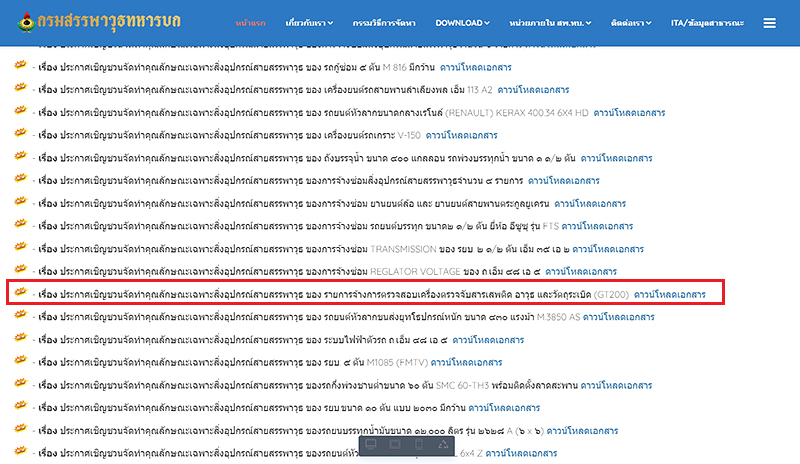The image size is (800, 464).
Task: Click the 'KERAX 400.34 6X4 HD' text
Action: (x=542, y=113)
